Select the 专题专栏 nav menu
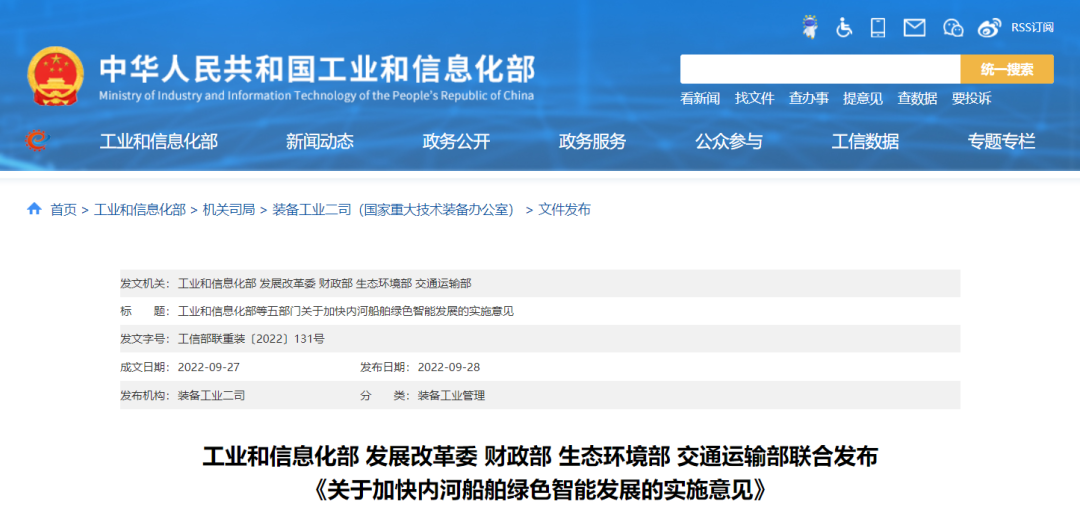The image size is (1080, 513). 1001,142
